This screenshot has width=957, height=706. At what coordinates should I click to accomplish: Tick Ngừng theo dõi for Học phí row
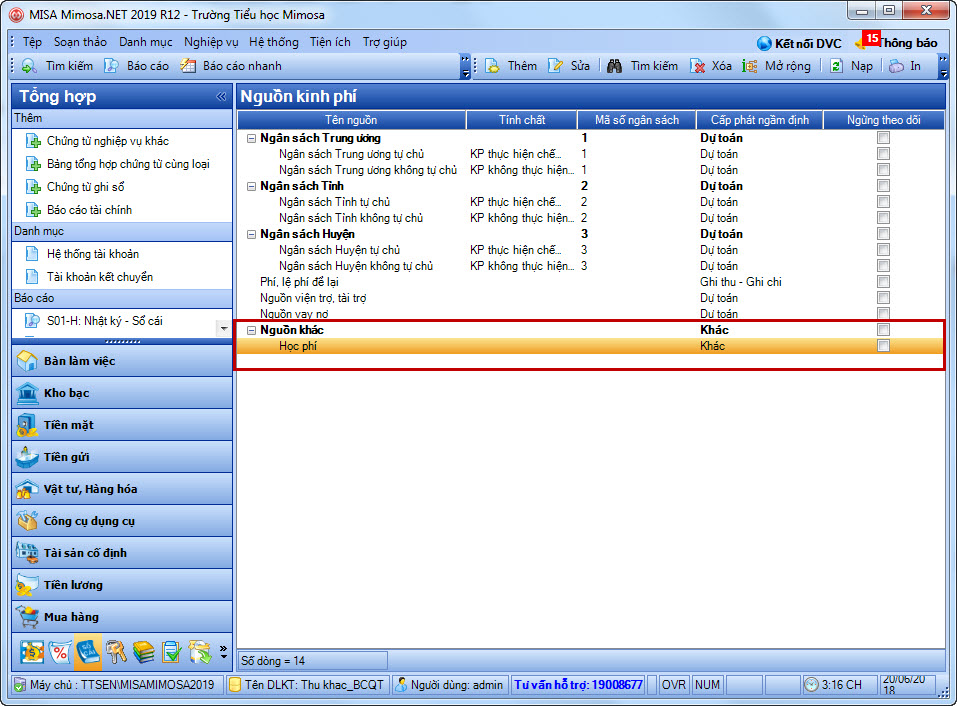coord(883,346)
